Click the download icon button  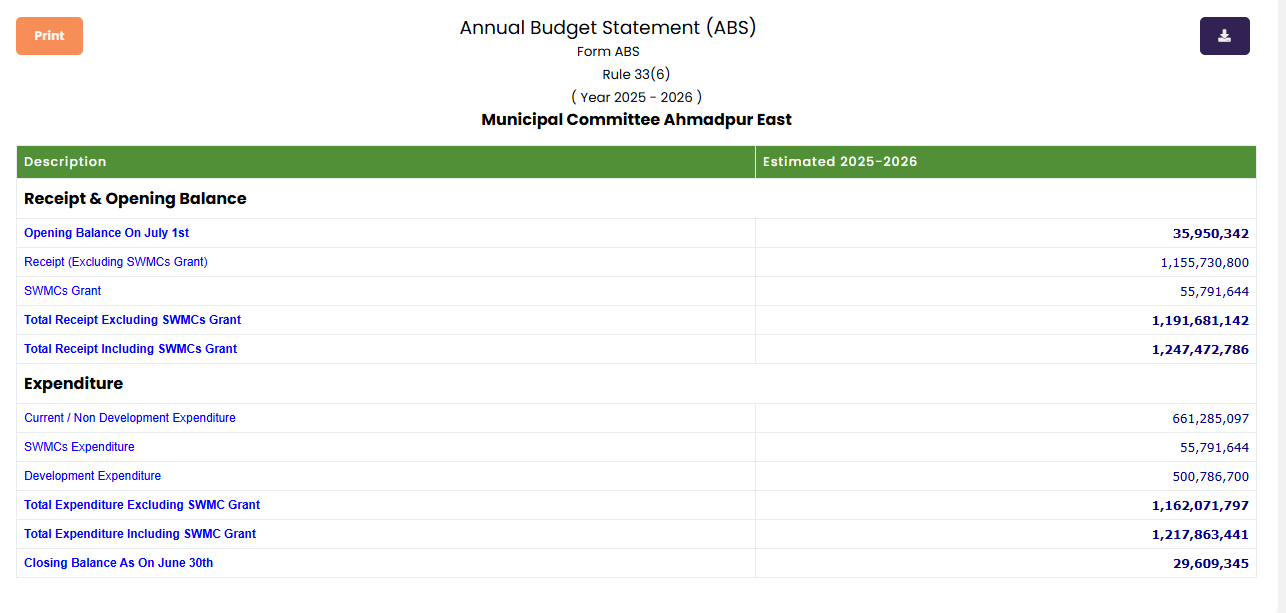point(1224,36)
